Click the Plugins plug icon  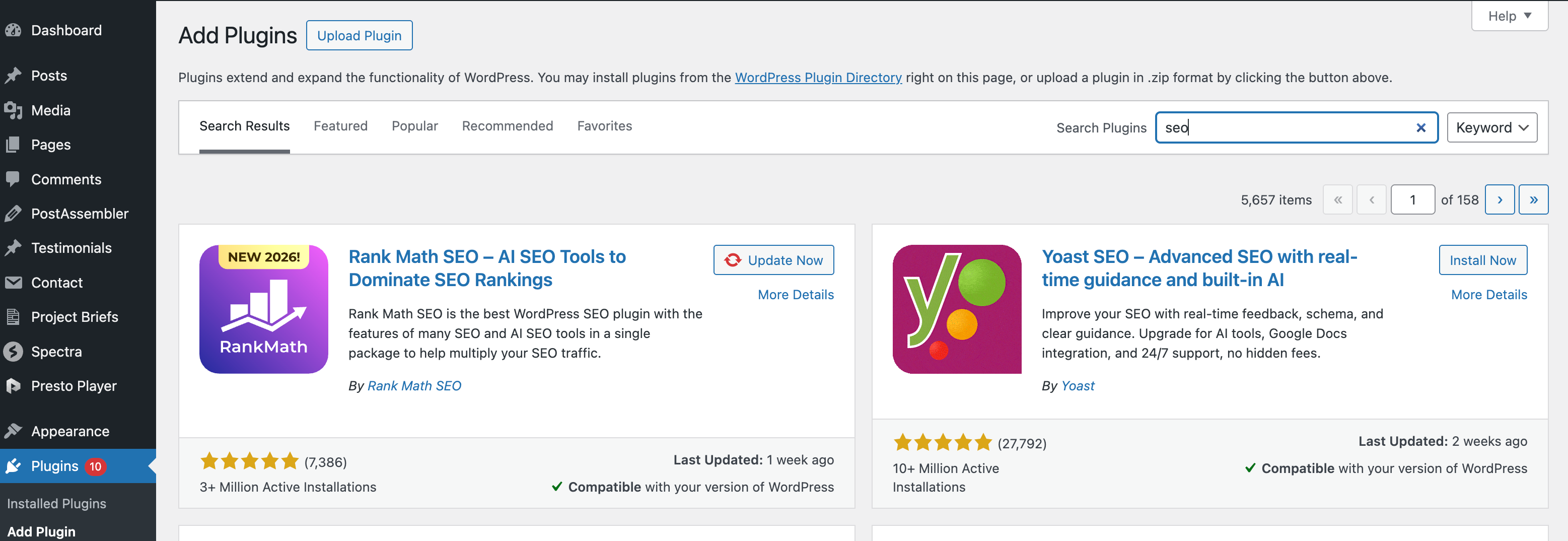[14, 466]
